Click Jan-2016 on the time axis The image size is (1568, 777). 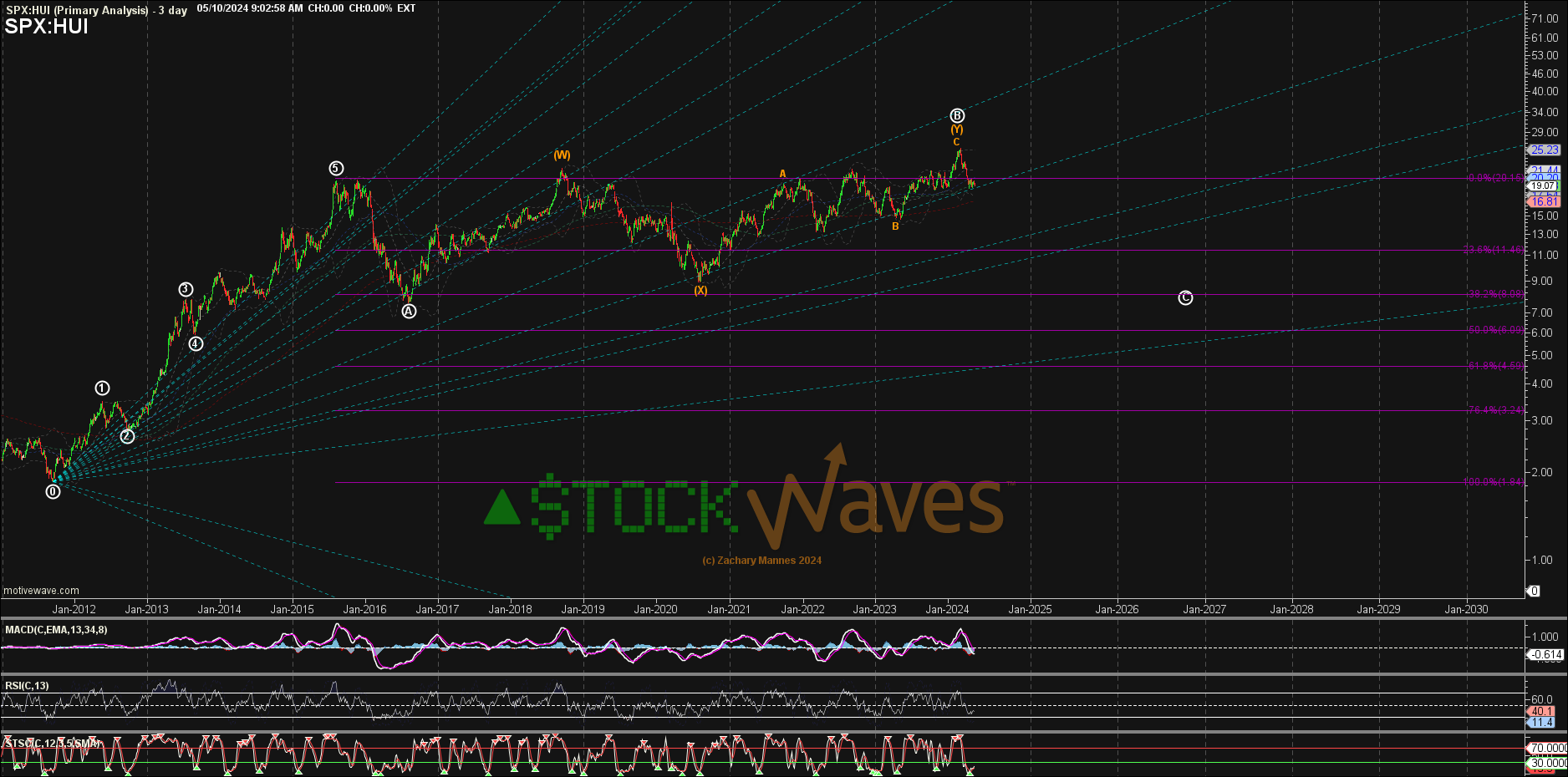click(x=364, y=609)
